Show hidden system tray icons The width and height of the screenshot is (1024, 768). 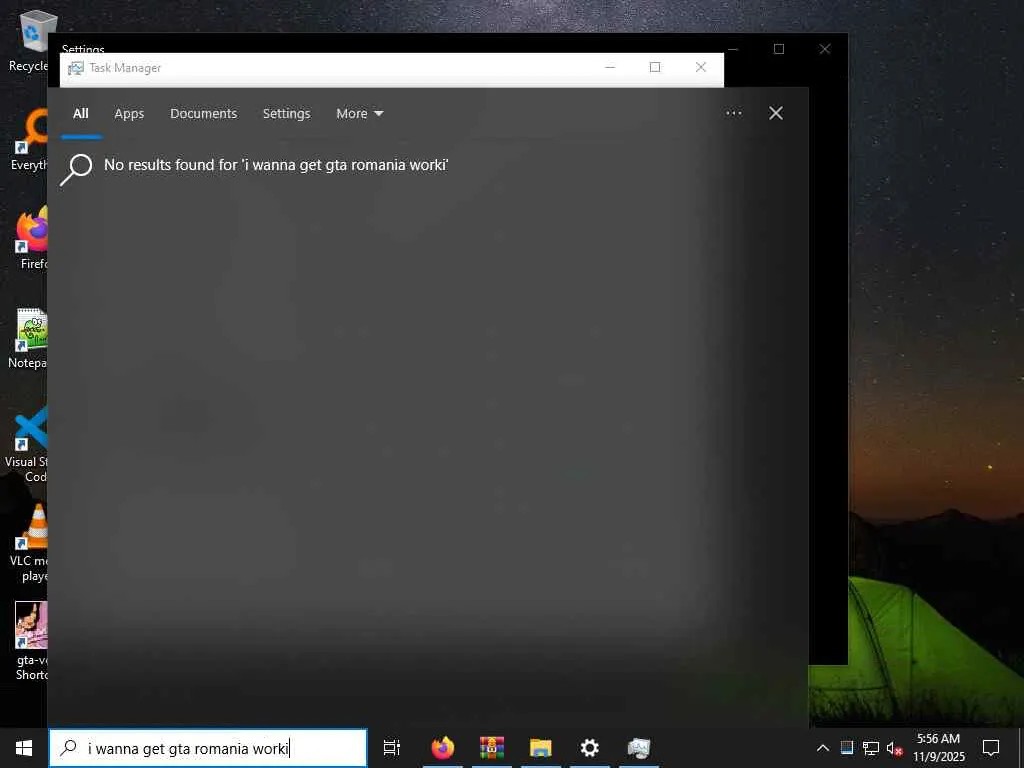(823, 748)
